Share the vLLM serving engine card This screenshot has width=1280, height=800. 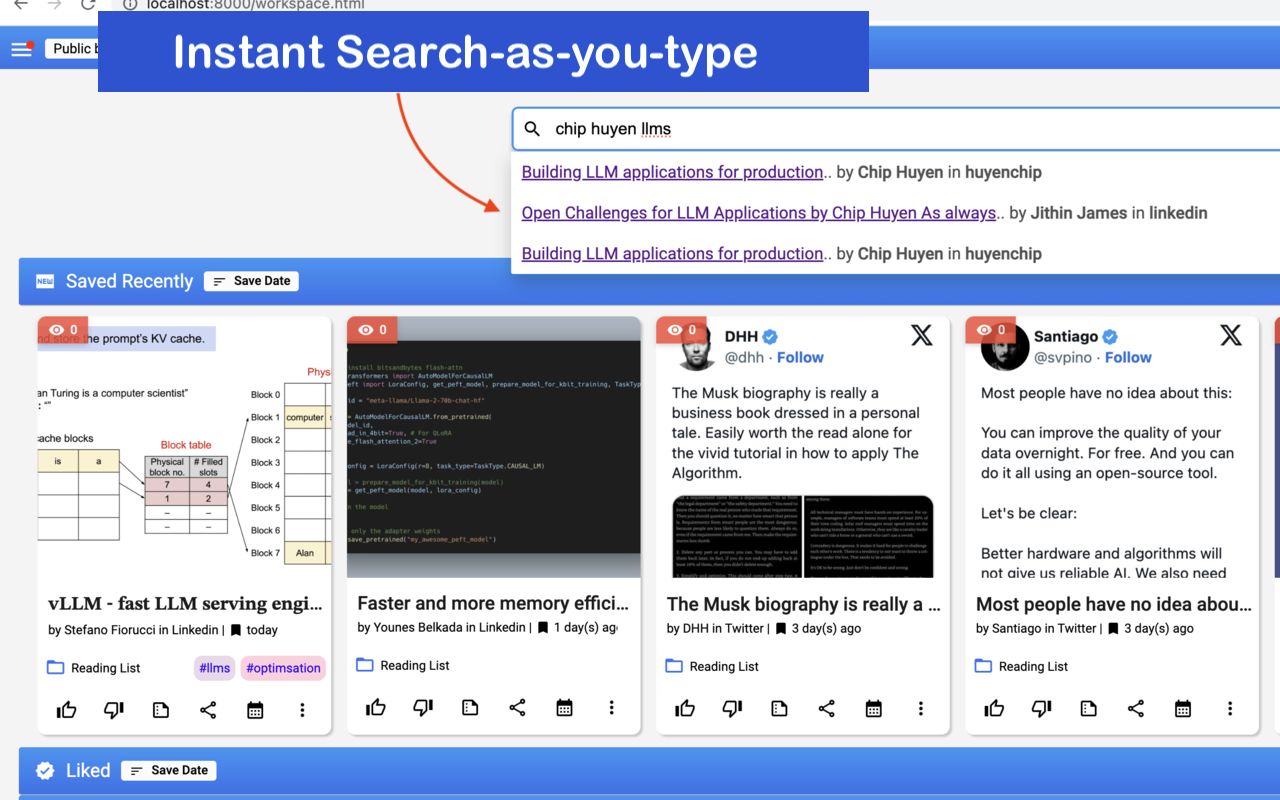[208, 710]
